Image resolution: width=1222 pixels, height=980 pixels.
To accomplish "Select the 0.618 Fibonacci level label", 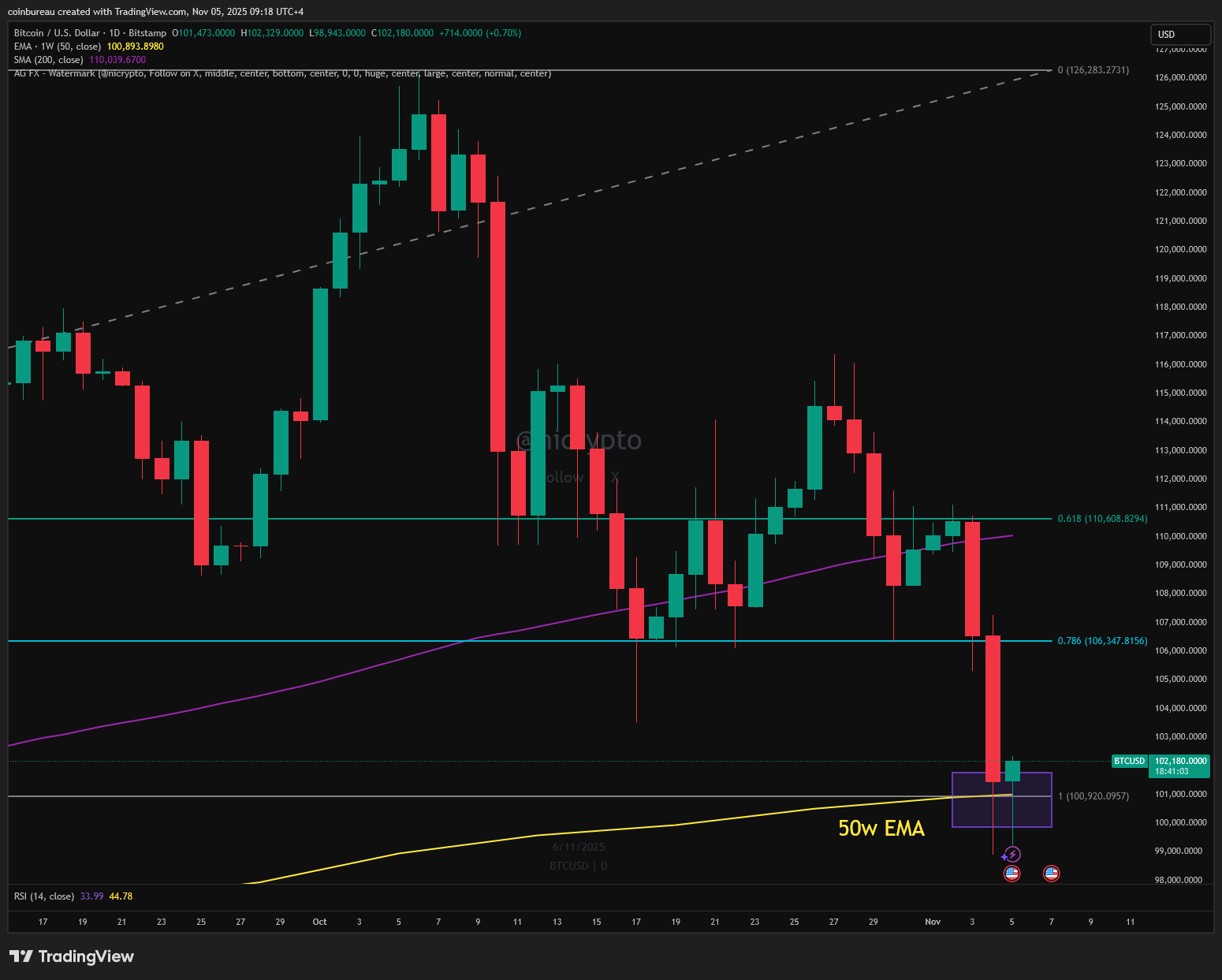I will click(x=1102, y=519).
